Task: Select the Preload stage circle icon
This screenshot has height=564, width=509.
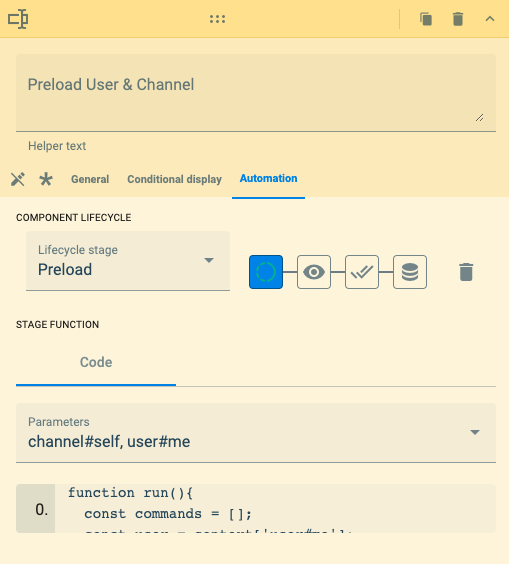Action: tap(266, 272)
